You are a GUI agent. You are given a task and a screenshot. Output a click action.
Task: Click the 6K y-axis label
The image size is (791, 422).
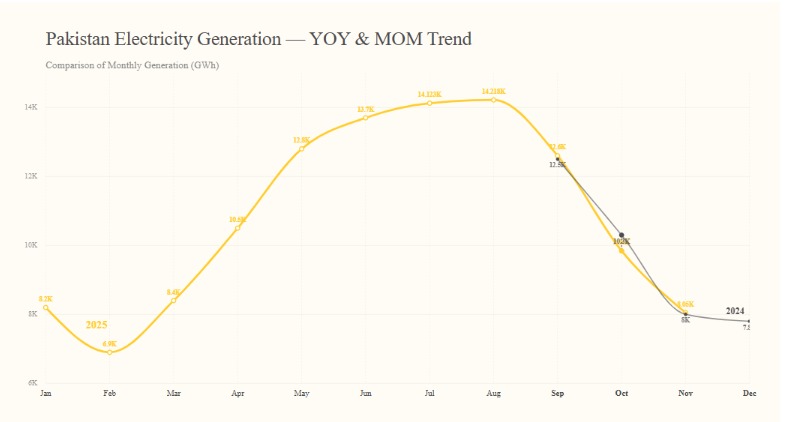point(32,383)
